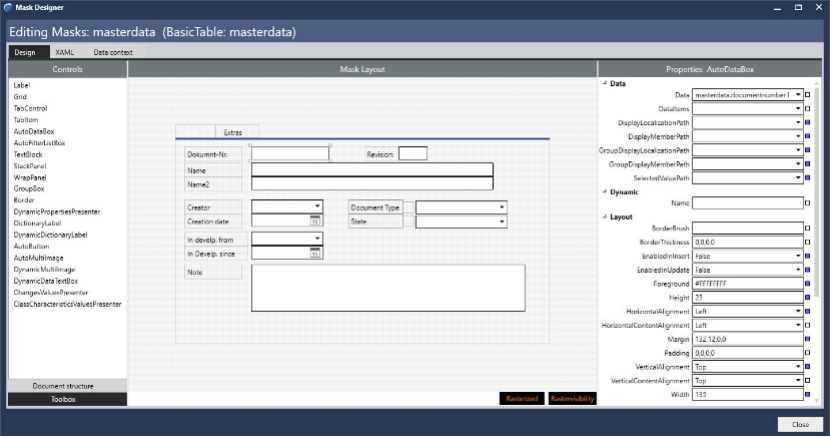This screenshot has height=438, width=830.
Task: Select the GroupBox control
Action: tap(29, 189)
